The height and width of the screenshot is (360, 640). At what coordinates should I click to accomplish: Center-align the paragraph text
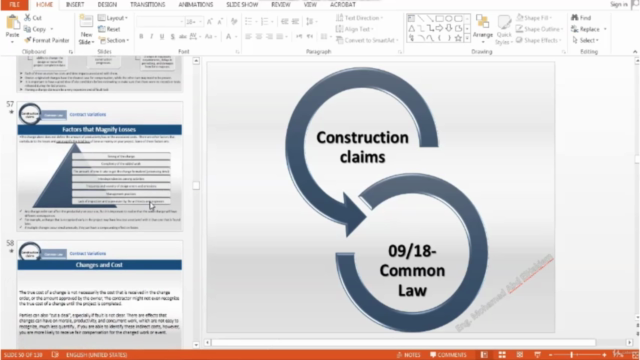259,36
